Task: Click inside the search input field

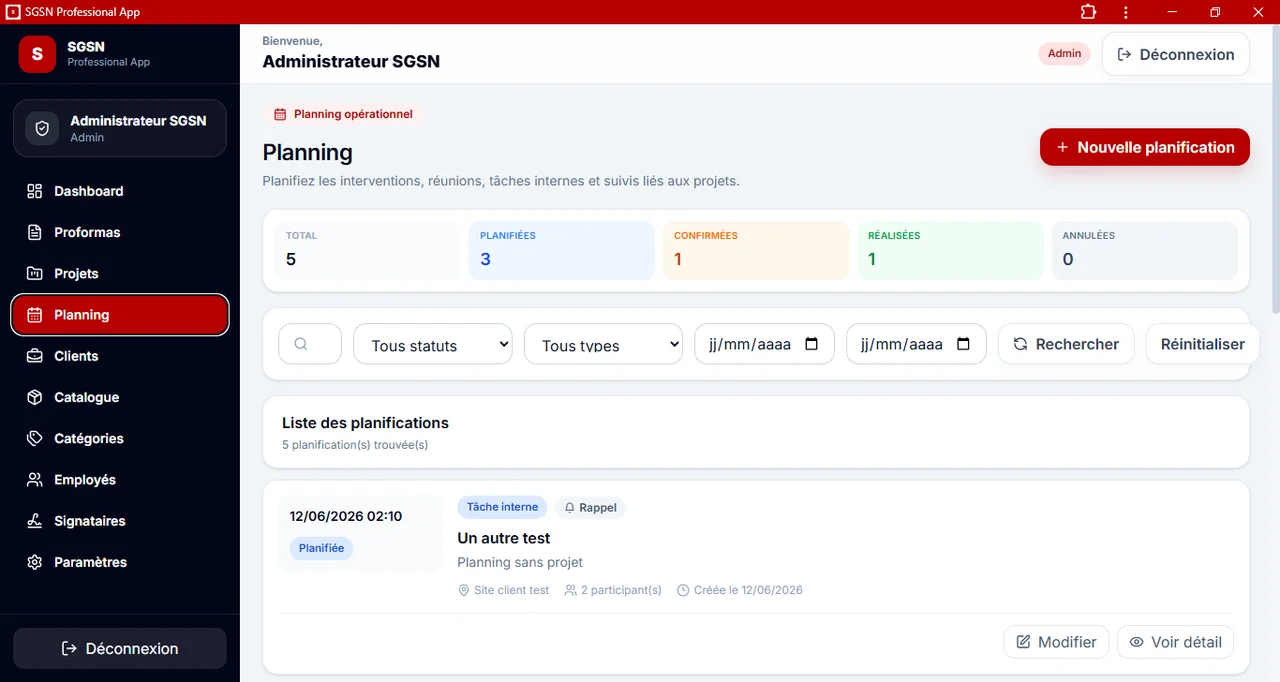Action: coord(310,344)
